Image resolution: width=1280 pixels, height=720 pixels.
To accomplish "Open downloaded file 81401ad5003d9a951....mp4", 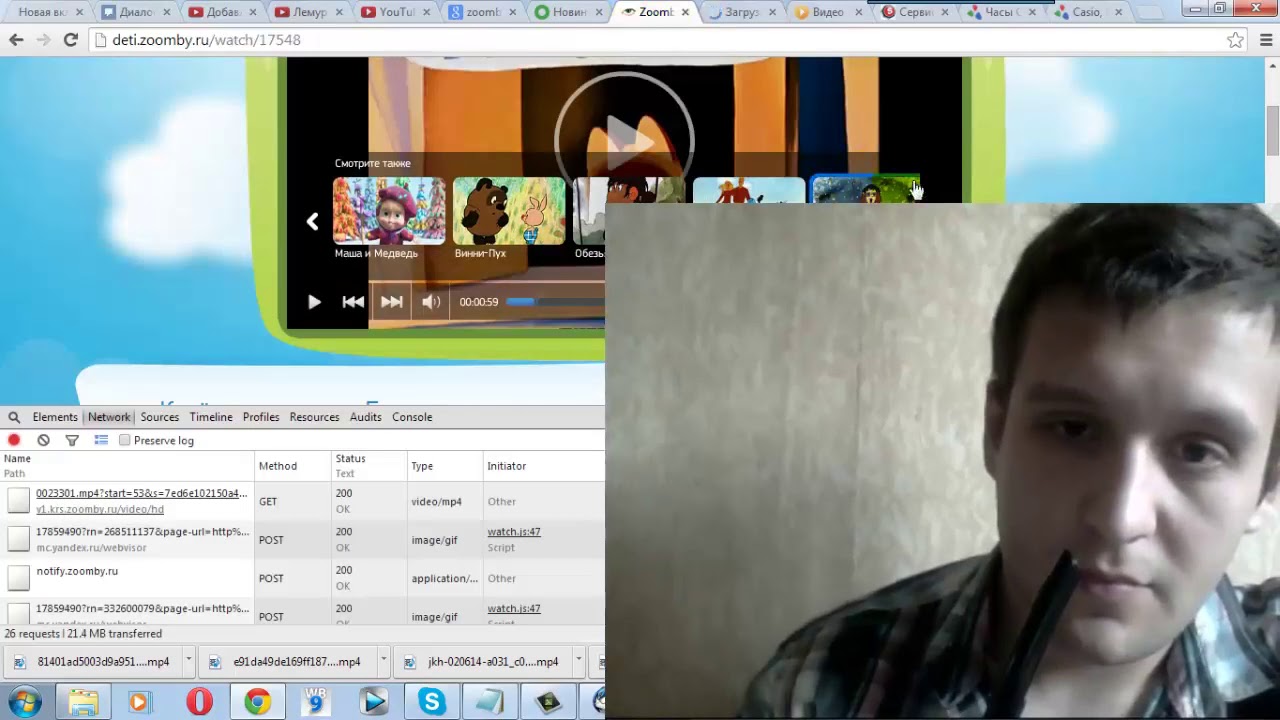I will 94,662.
